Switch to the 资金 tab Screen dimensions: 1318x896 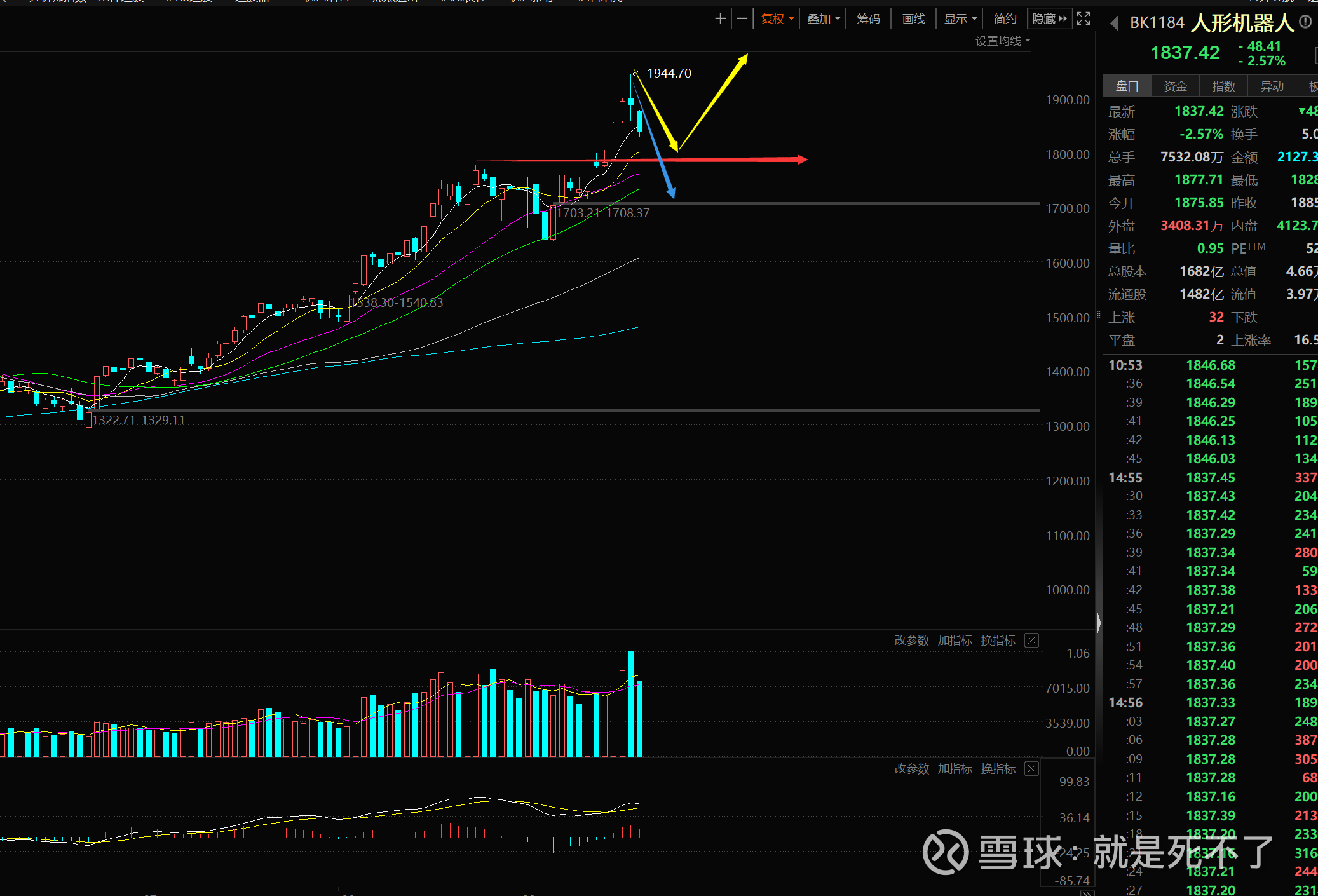[x=1175, y=86]
